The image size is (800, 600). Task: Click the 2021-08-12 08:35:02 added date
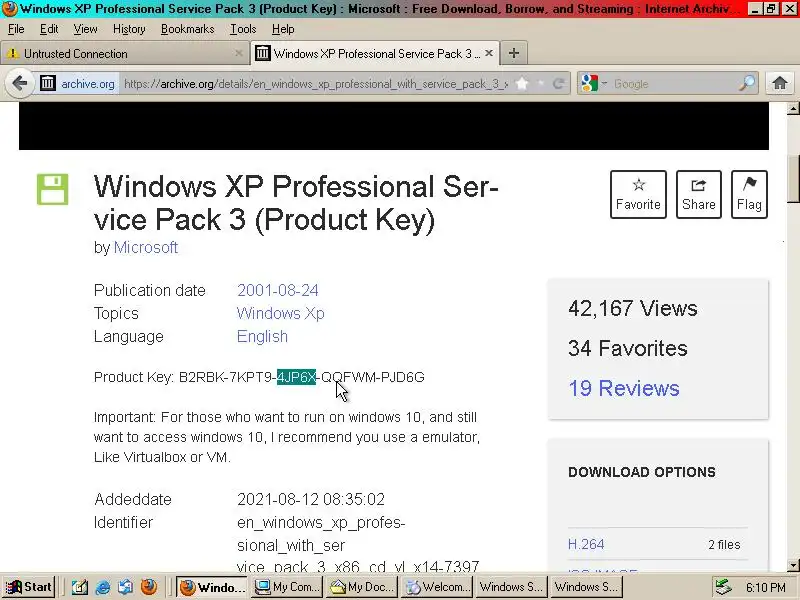coord(311,499)
